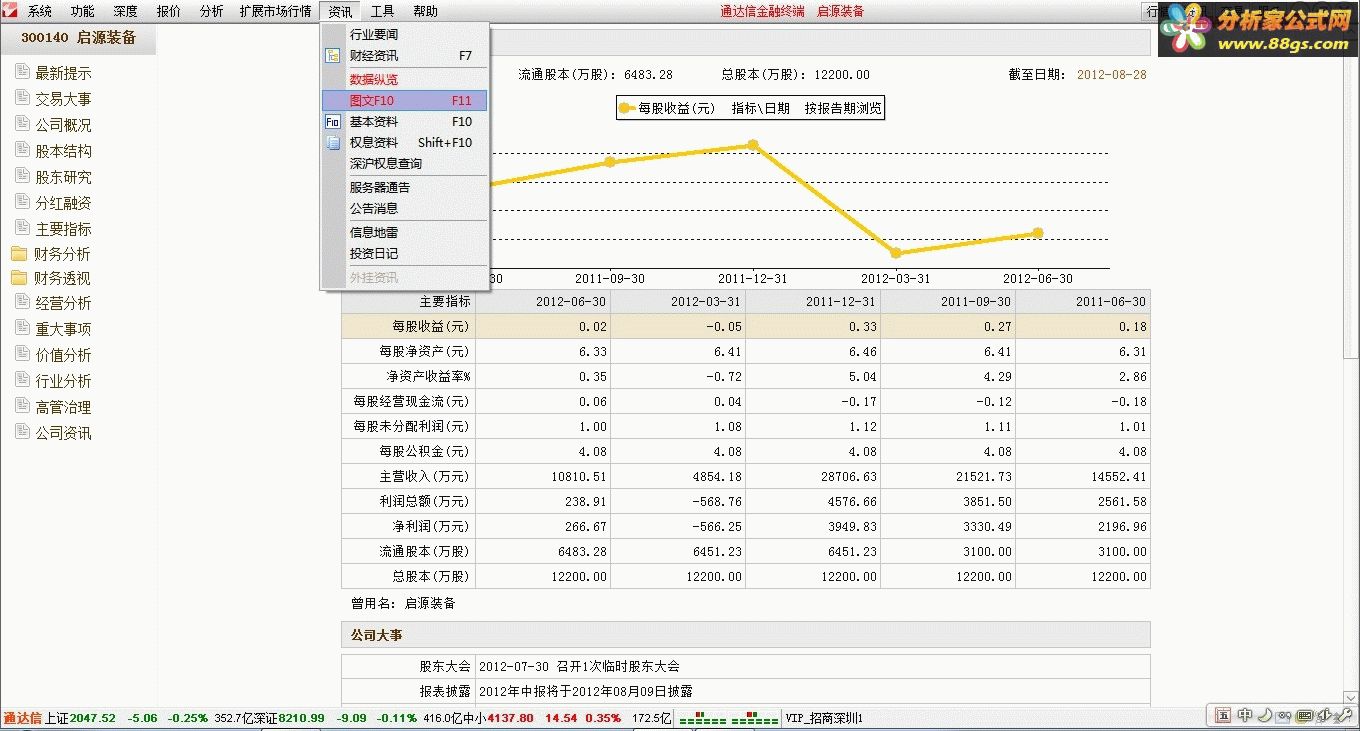Open the 功能 menu
This screenshot has width=1360, height=731.
coord(83,12)
